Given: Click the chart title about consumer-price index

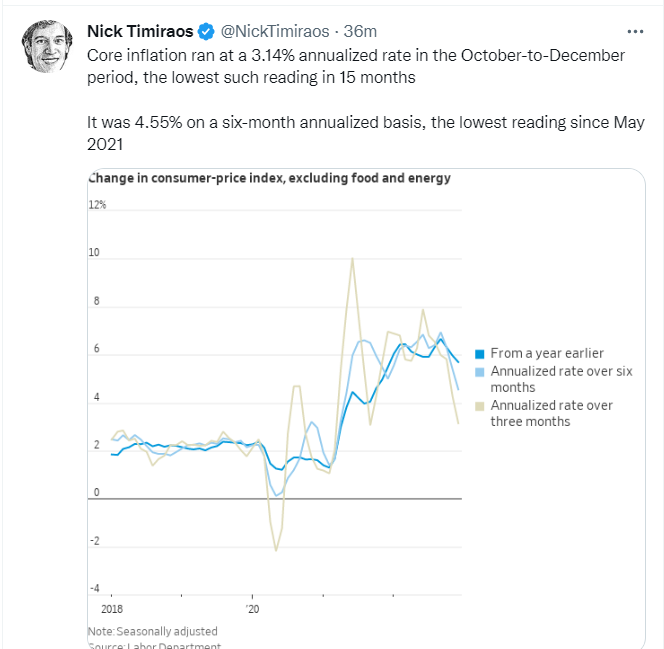Looking at the screenshot, I should coord(270,178).
